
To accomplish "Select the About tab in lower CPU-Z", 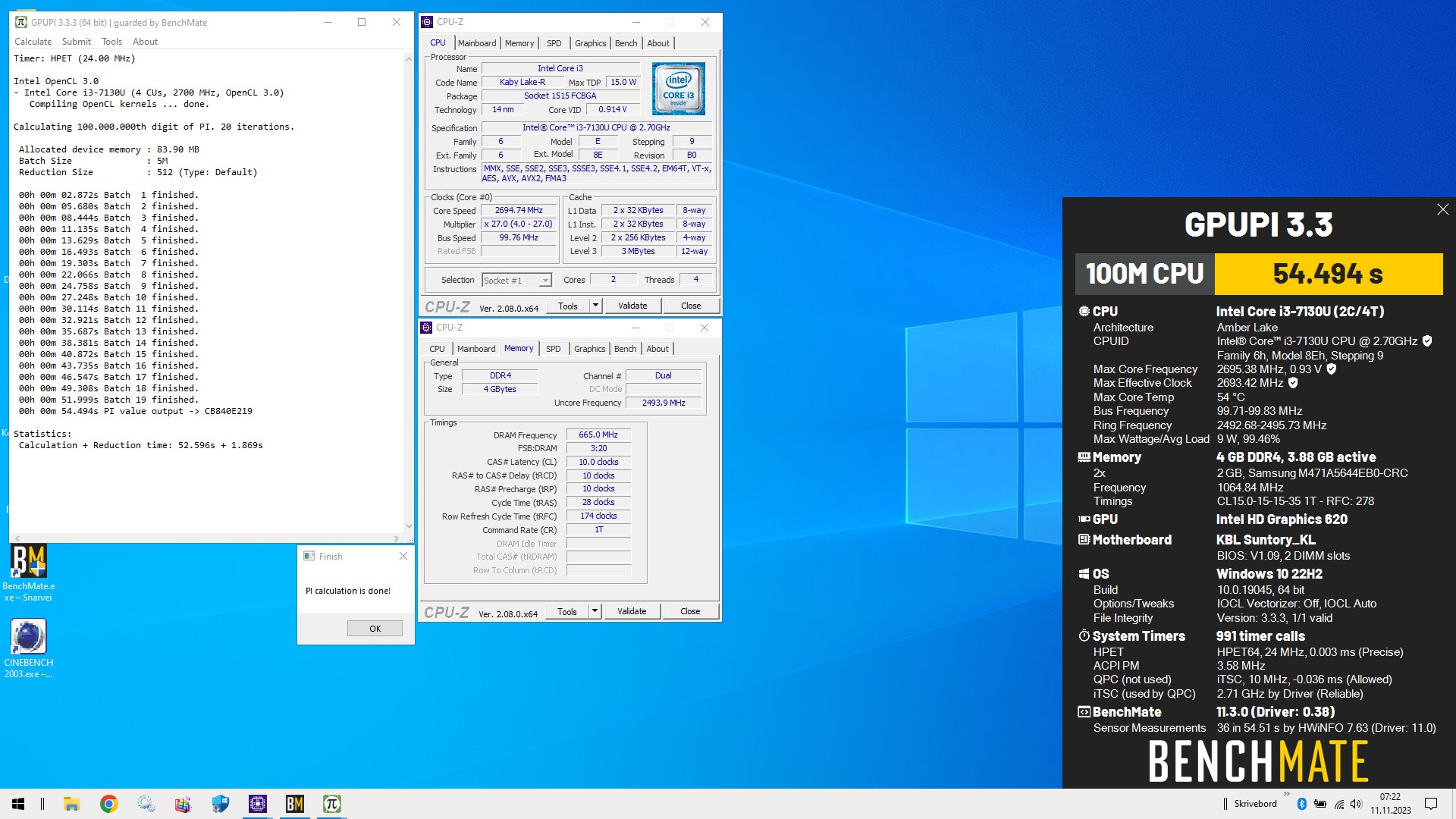I will tap(657, 349).
